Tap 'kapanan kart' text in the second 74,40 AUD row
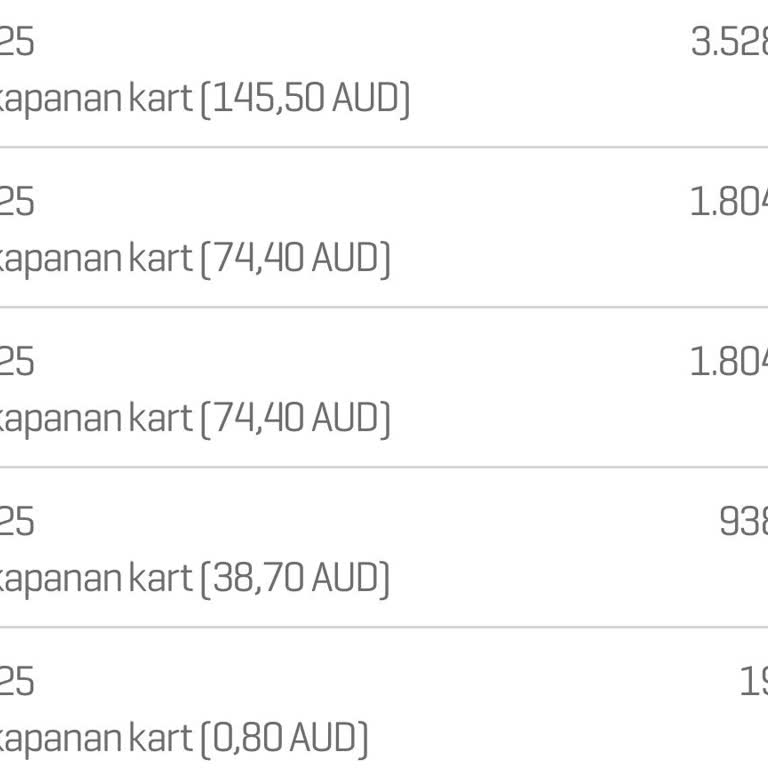The image size is (768, 768). (x=96, y=419)
